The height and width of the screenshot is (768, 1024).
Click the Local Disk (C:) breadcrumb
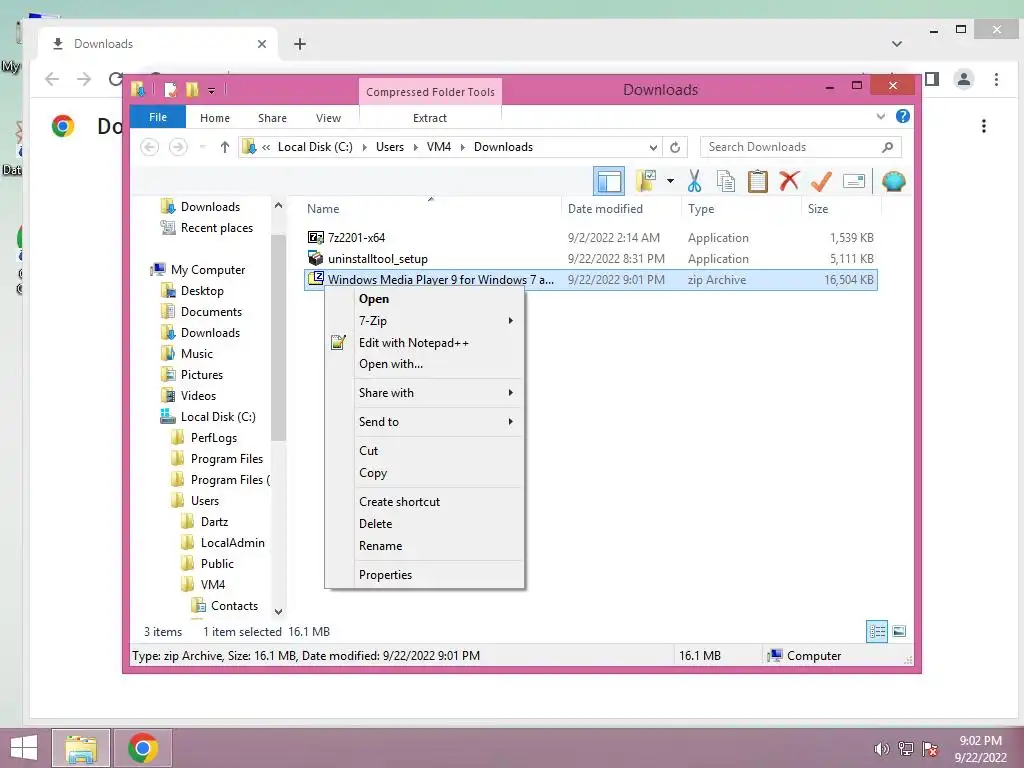(x=315, y=147)
